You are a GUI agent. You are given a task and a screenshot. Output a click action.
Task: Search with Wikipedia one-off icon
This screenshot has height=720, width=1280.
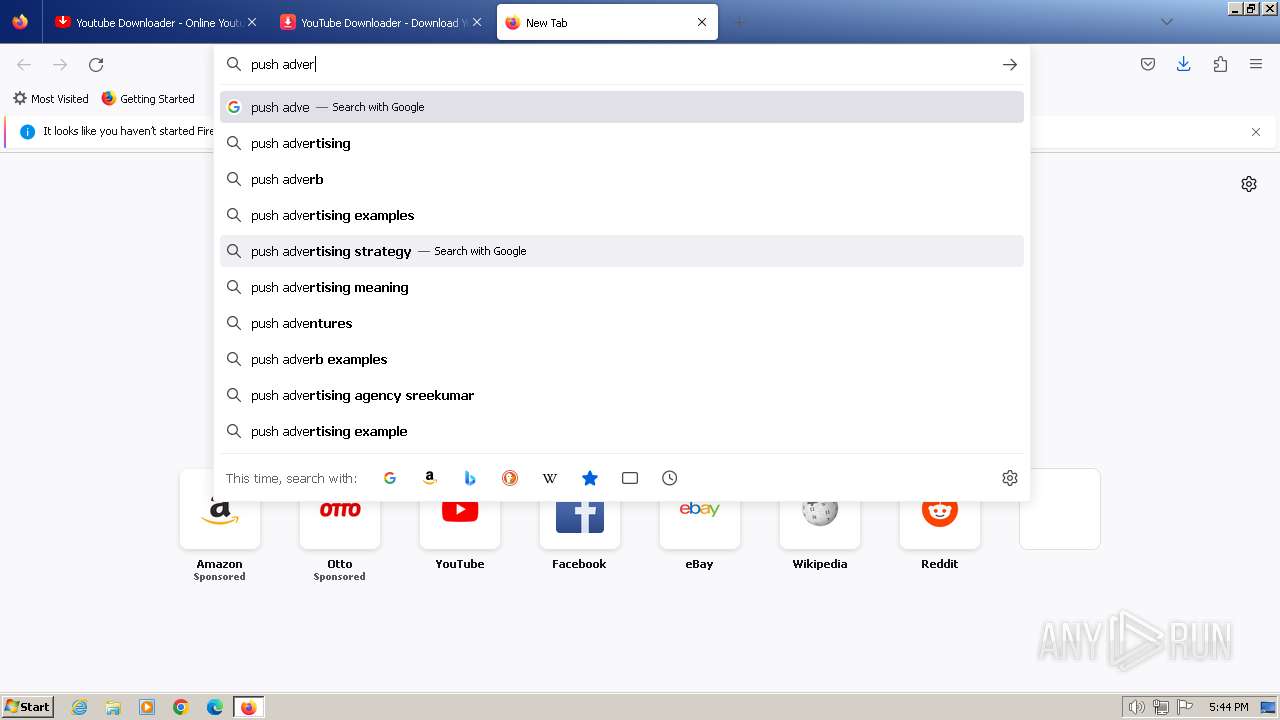click(550, 478)
